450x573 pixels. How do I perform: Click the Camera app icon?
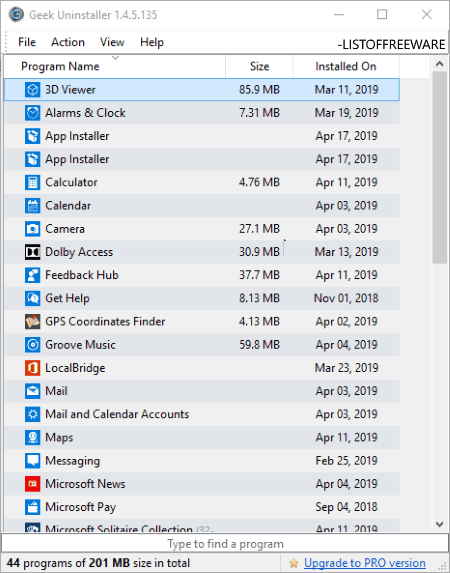33,229
